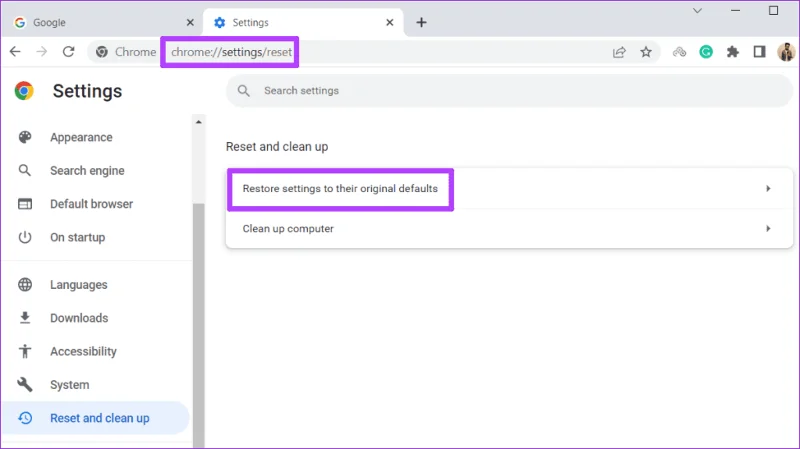The width and height of the screenshot is (800, 449).
Task: Open a new tab with the plus button
Action: tap(421, 22)
